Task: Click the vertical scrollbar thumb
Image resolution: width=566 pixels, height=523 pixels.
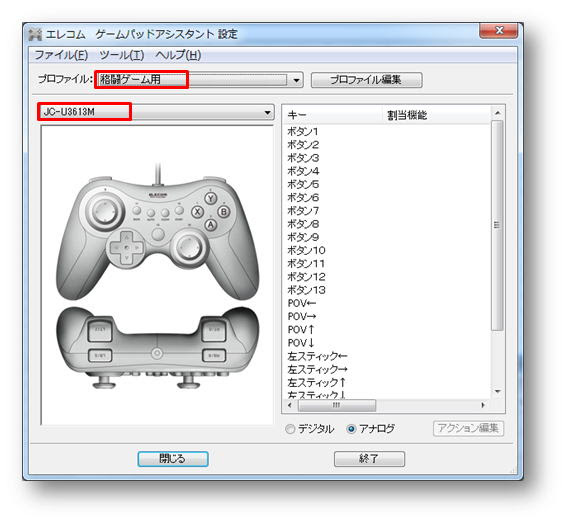Action: 498,225
